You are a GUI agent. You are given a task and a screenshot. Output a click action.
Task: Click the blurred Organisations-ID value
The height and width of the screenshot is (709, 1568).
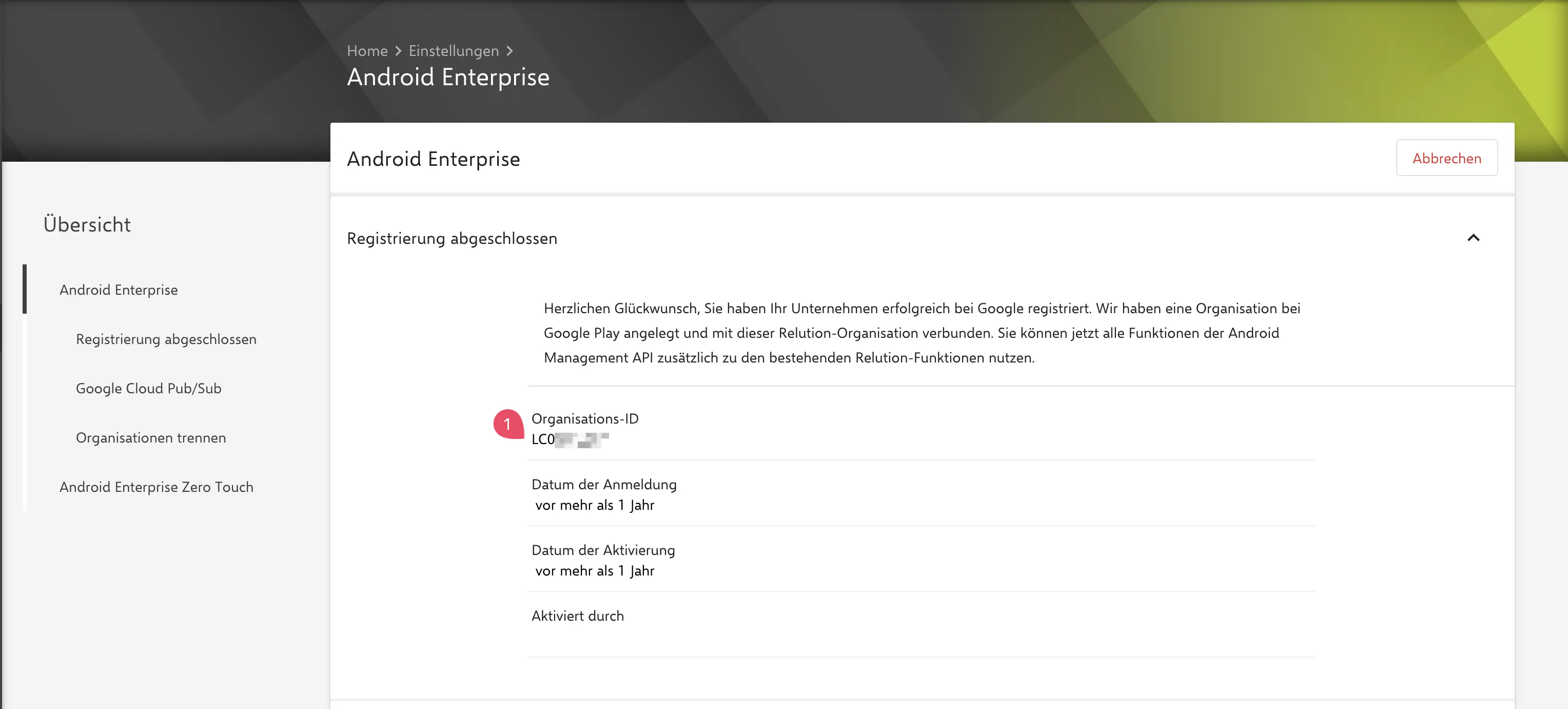pos(570,437)
